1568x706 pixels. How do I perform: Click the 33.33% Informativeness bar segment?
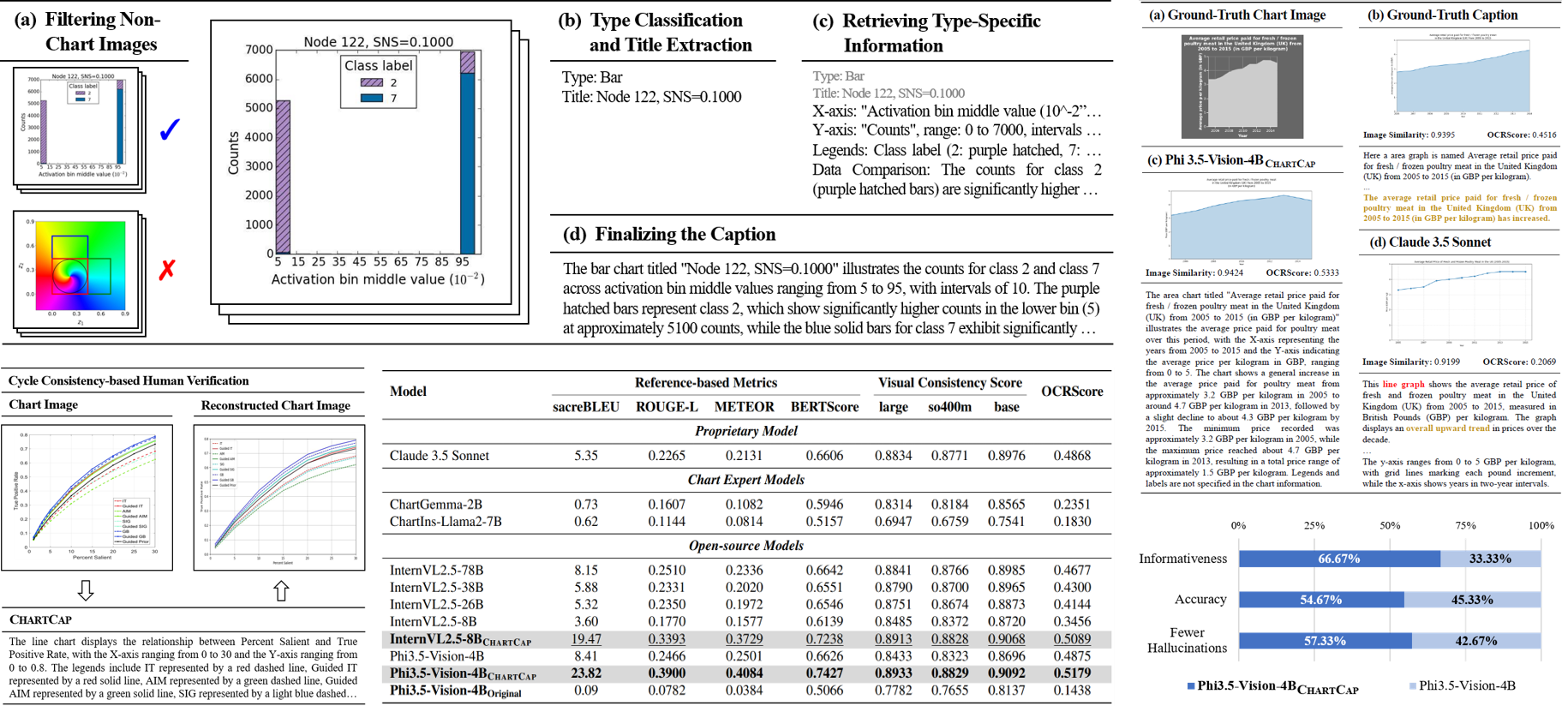(x=1491, y=559)
